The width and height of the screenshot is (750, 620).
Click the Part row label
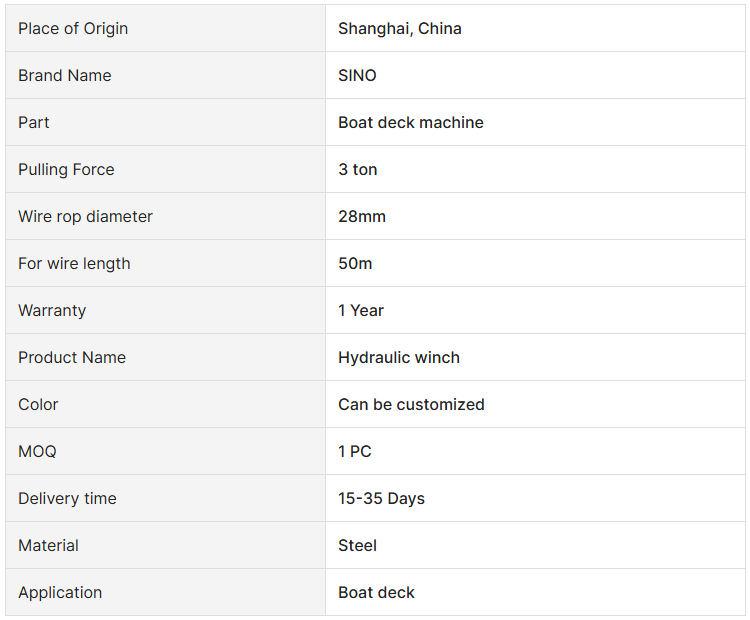[34, 122]
